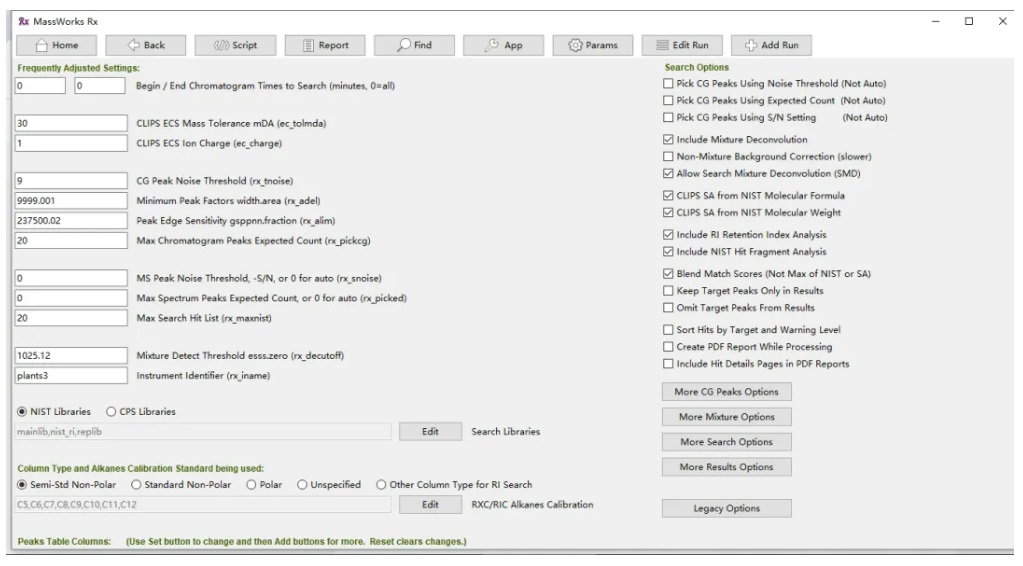
Task: Disable Include Mixture Deconvolution checkbox
Action: pos(669,140)
